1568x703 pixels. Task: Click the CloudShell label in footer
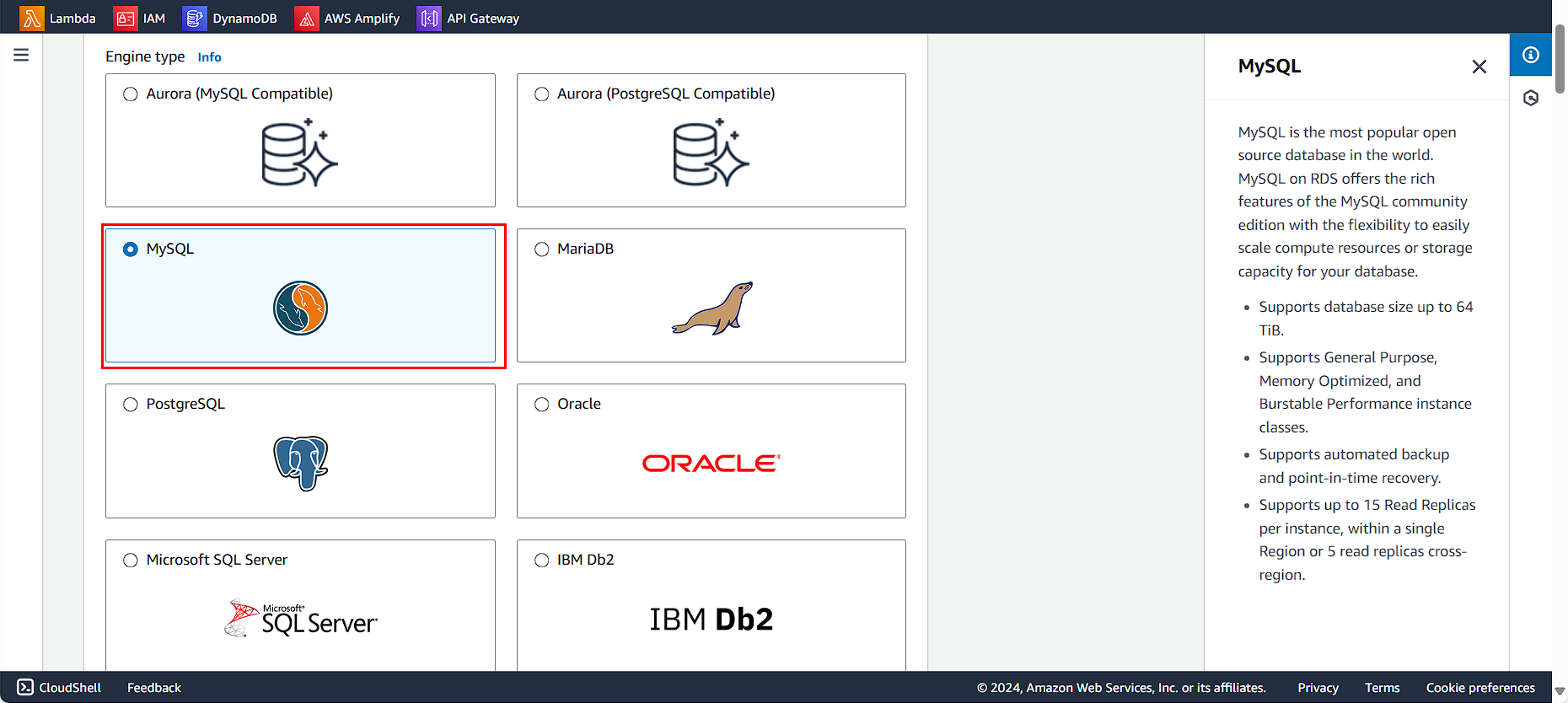[x=70, y=688]
